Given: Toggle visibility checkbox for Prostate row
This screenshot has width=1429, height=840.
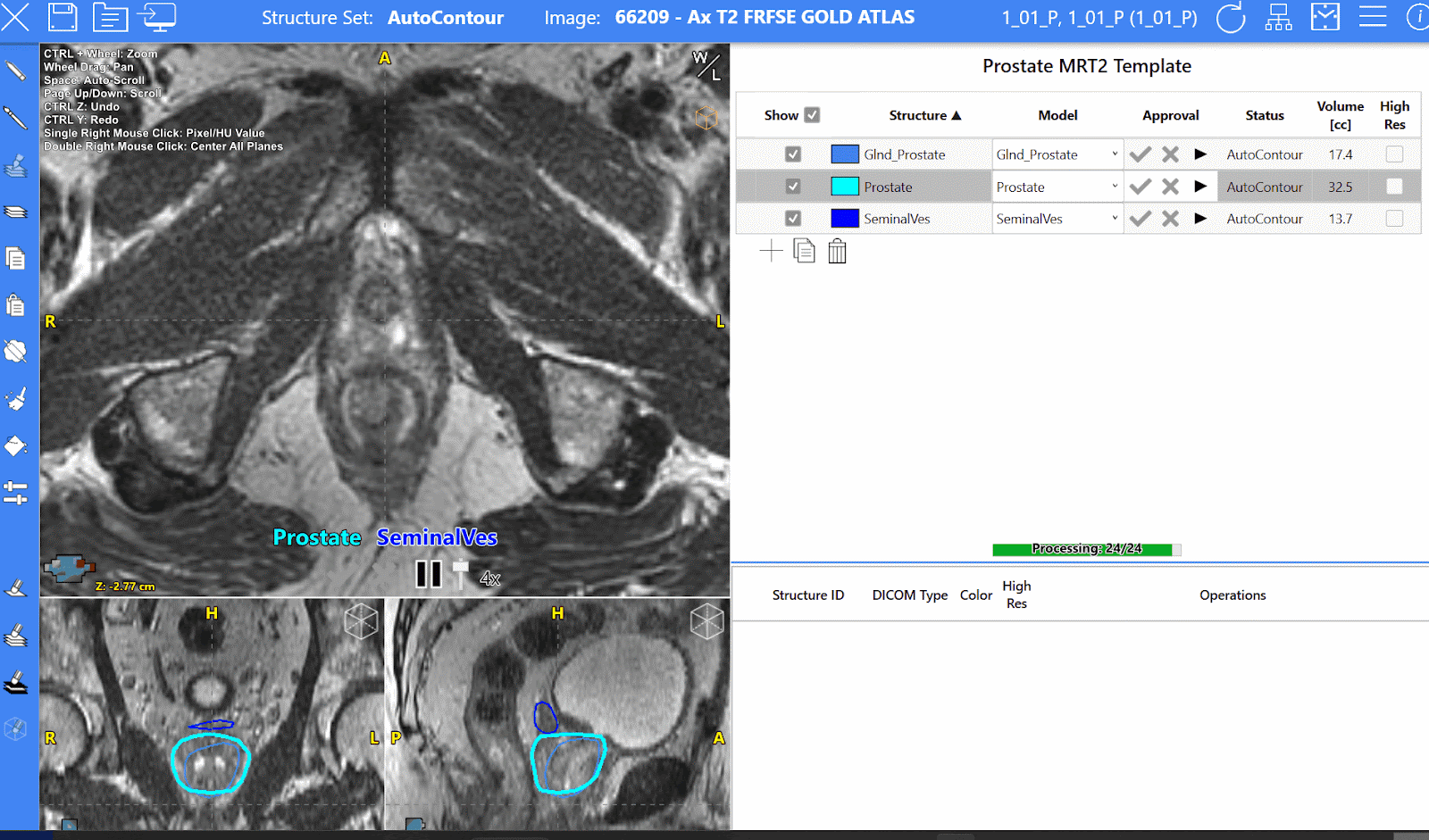Looking at the screenshot, I should tap(793, 187).
